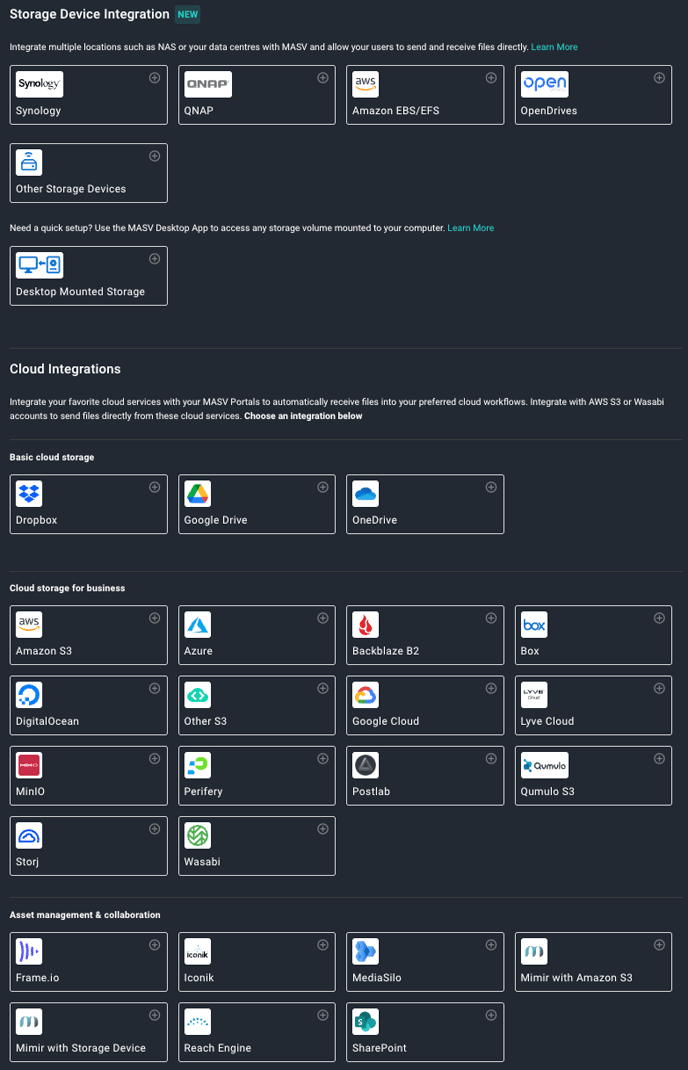The height and width of the screenshot is (1070, 688).
Task: Click plus on Mimir with Storage Device card
Action: tap(155, 1015)
